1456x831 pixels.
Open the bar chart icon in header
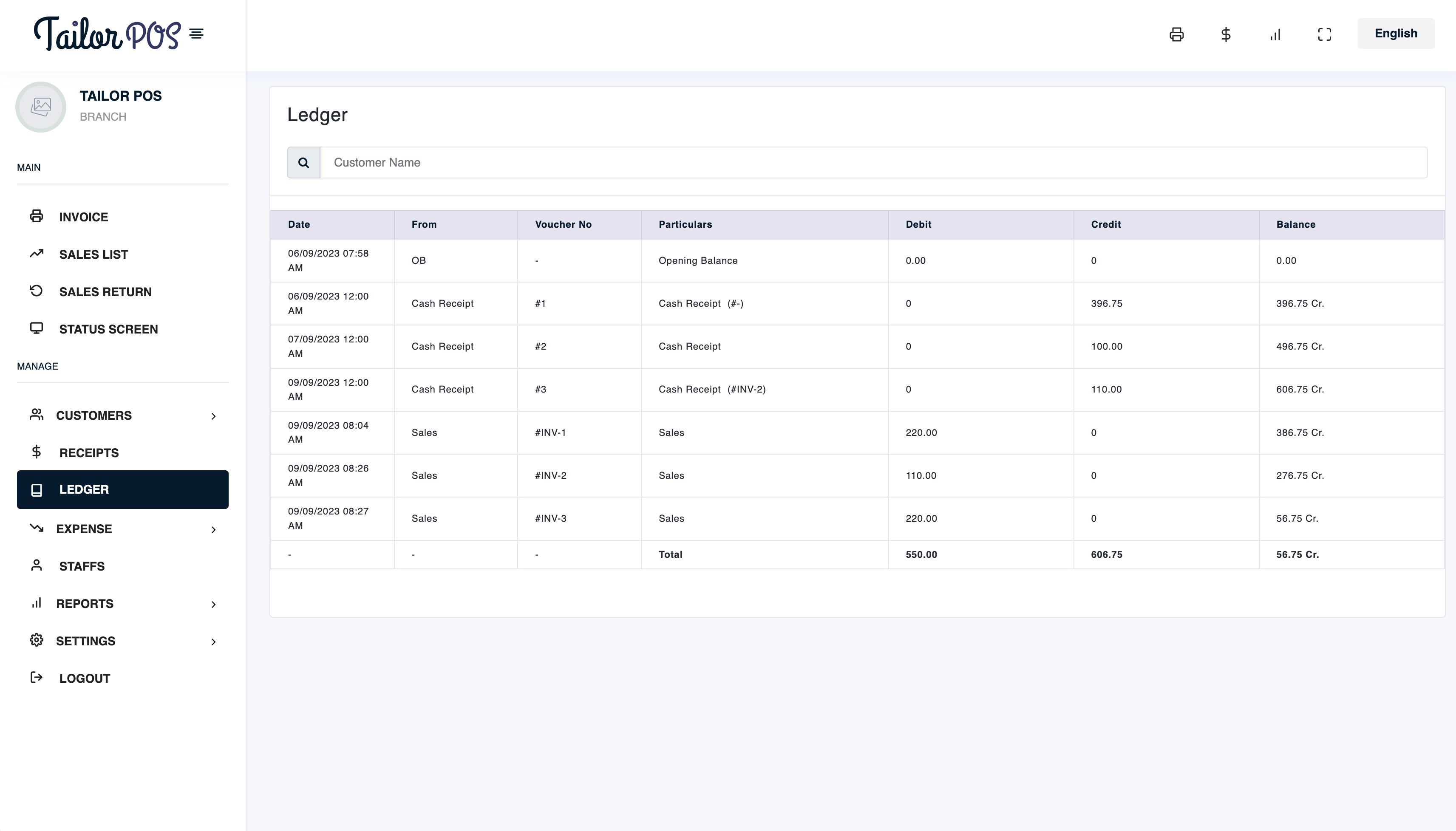pyautogui.click(x=1275, y=34)
